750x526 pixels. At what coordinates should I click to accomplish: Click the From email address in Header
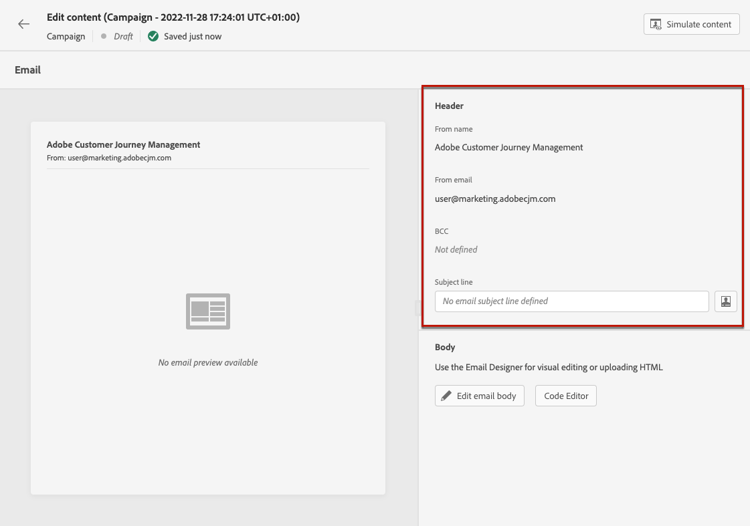tap(495, 199)
